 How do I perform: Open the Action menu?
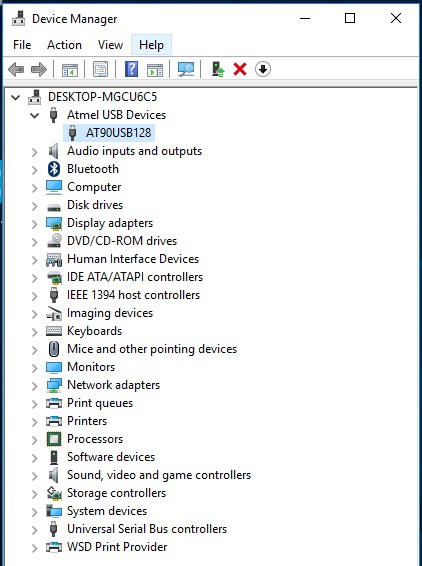tap(64, 45)
